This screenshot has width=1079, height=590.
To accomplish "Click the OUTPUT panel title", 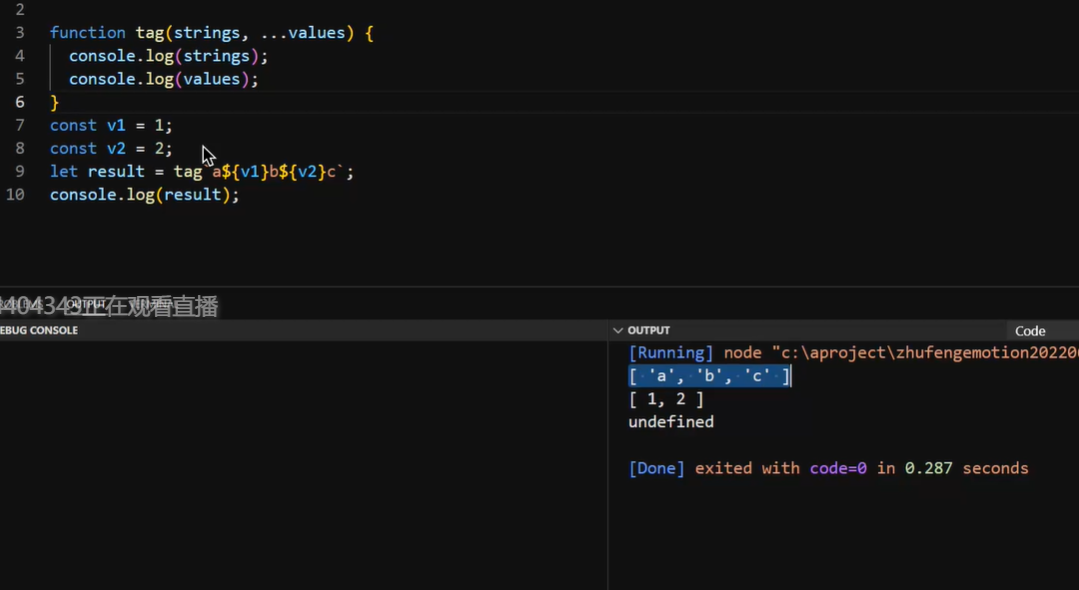I will [x=648, y=331].
